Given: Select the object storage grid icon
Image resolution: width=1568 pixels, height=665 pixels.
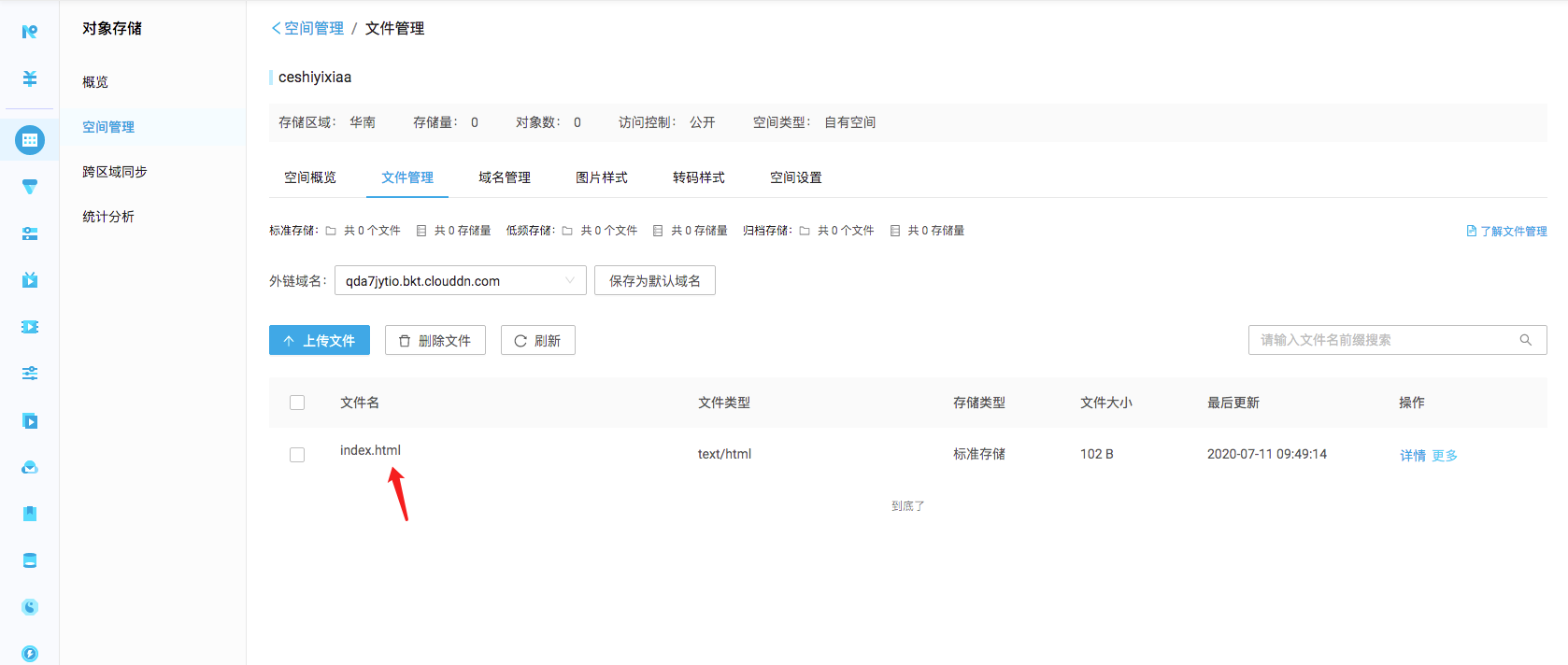Looking at the screenshot, I should [30, 140].
